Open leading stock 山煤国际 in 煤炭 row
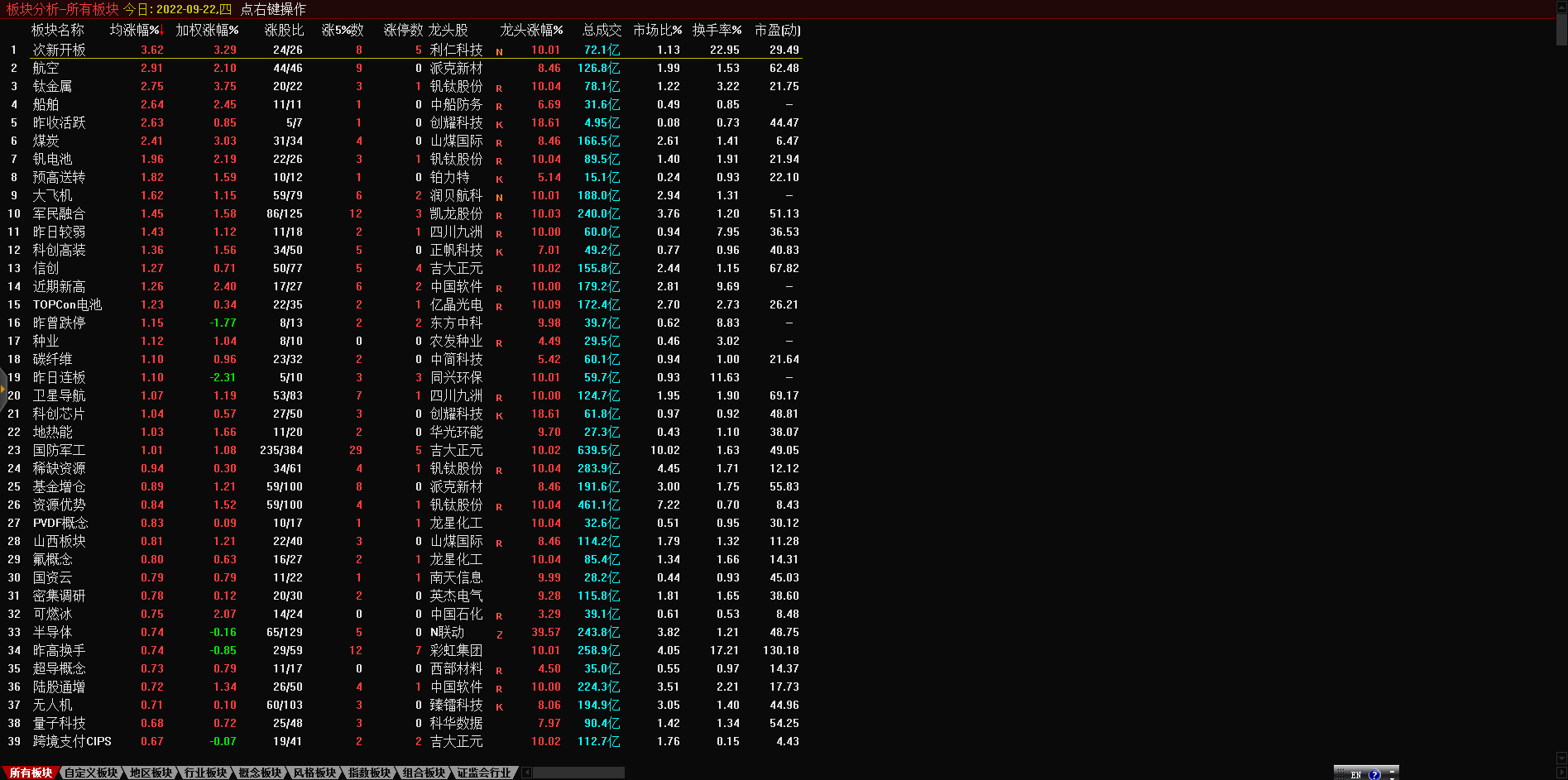The width and height of the screenshot is (1568, 780). click(x=456, y=141)
